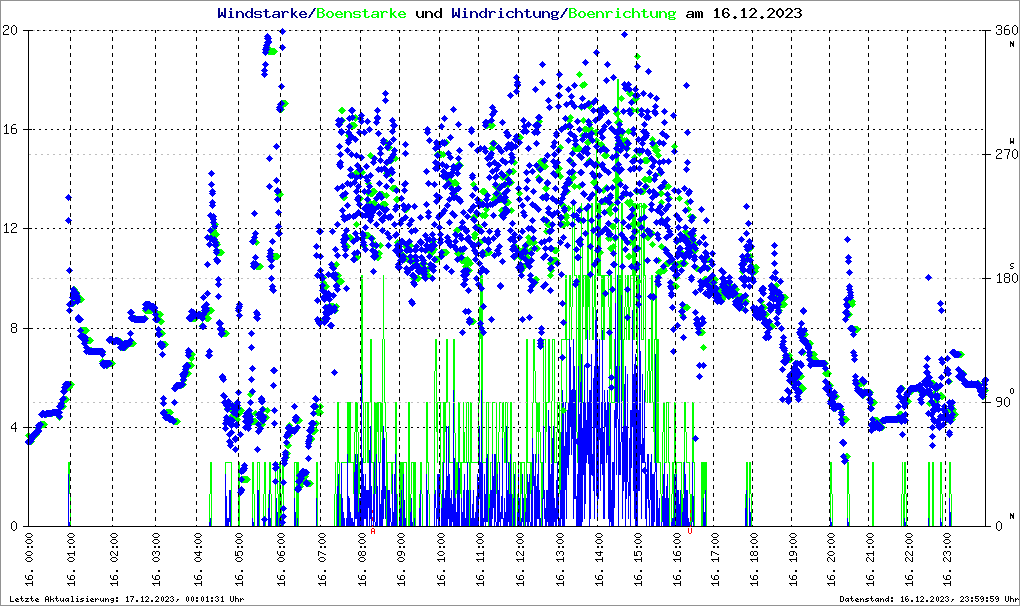The height and width of the screenshot is (606, 1020).
Task: Click the time label '16. 03:00'
Action: tap(155, 559)
